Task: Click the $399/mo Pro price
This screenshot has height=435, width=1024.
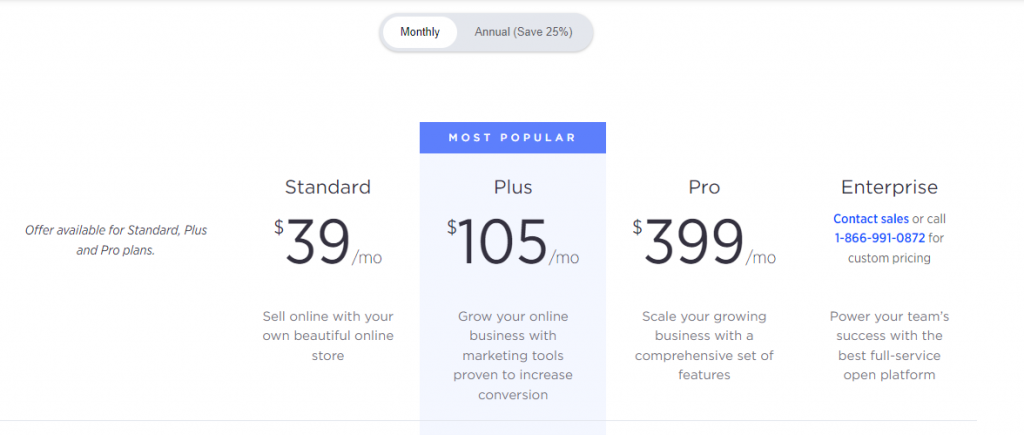Action: [x=695, y=243]
